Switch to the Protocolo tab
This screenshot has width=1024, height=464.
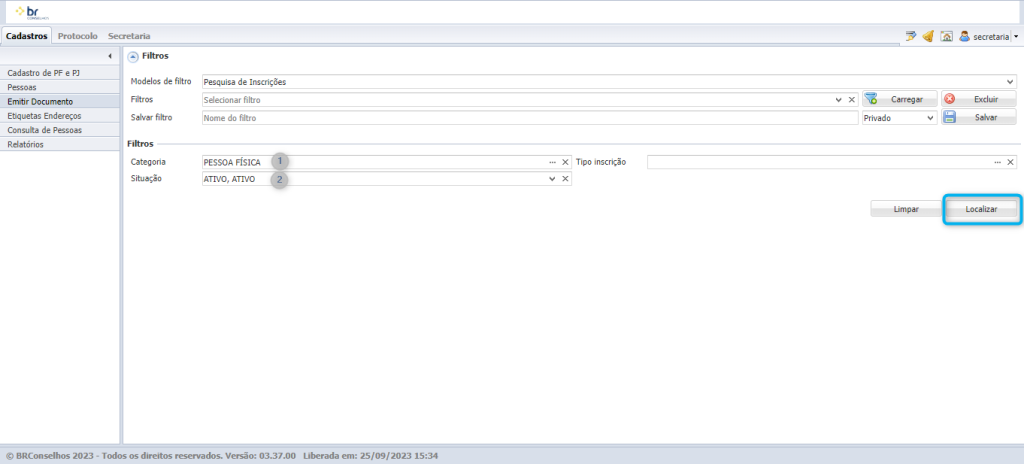78,37
